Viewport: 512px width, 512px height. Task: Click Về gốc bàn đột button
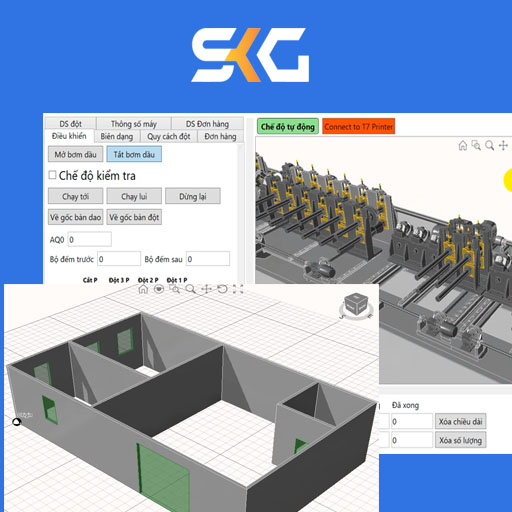click(x=134, y=217)
